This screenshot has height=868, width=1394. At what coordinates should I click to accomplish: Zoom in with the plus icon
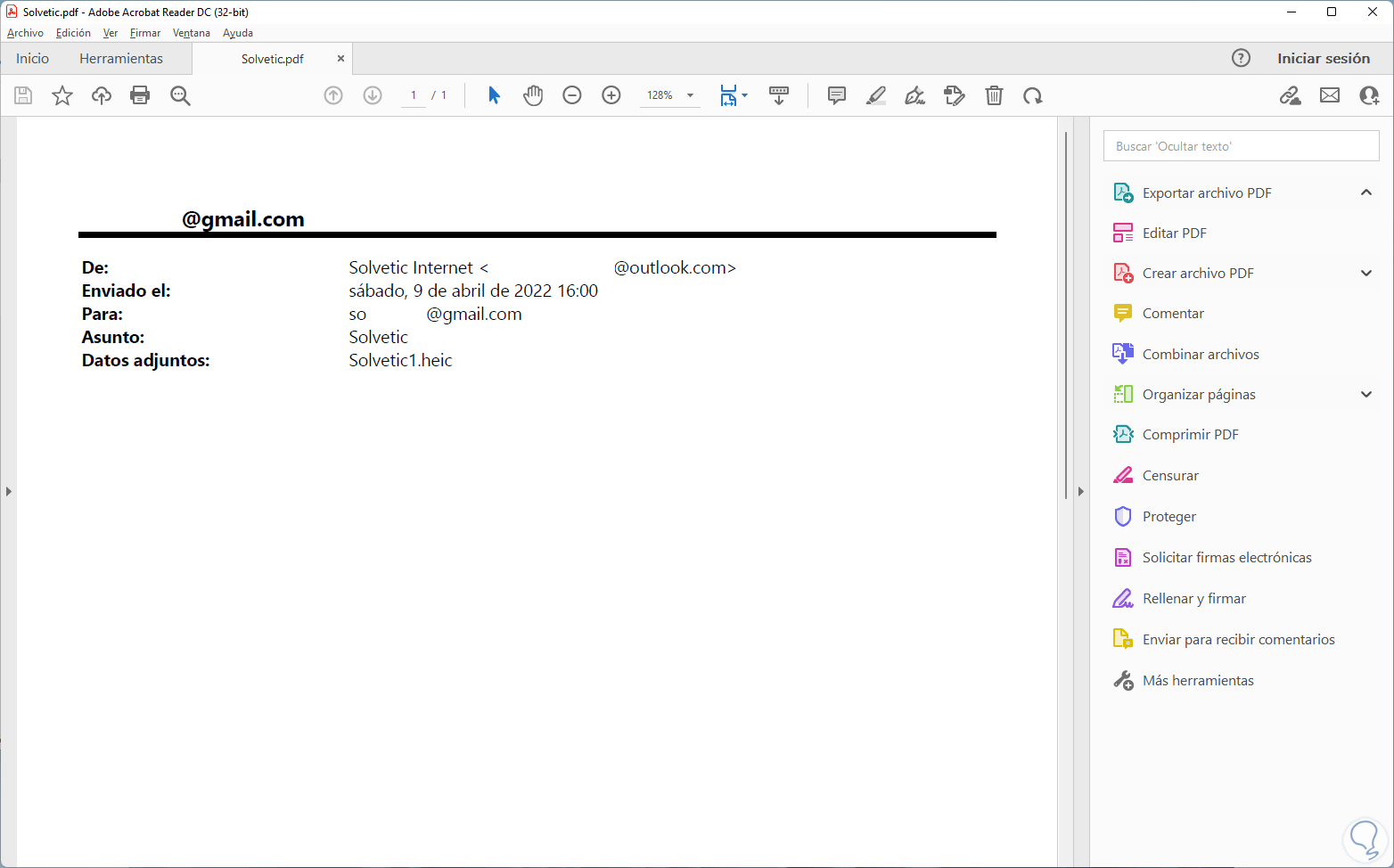(611, 95)
